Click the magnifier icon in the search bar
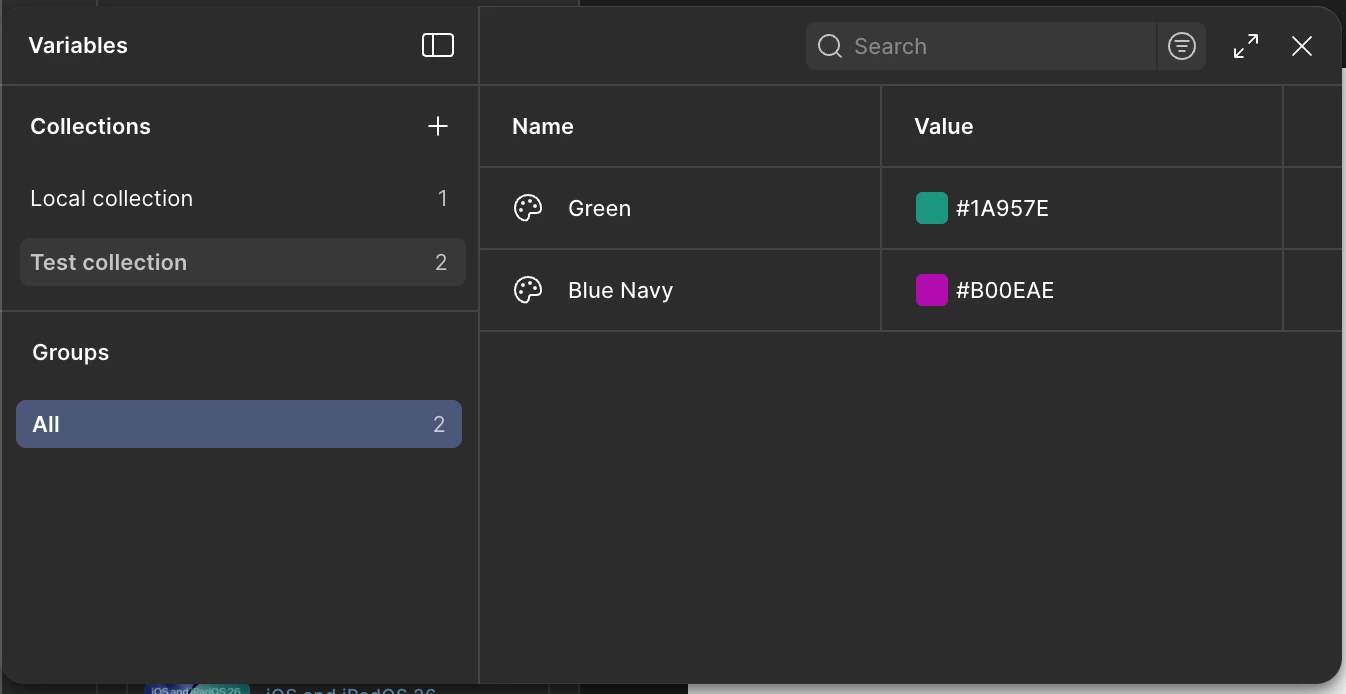 pyautogui.click(x=830, y=46)
